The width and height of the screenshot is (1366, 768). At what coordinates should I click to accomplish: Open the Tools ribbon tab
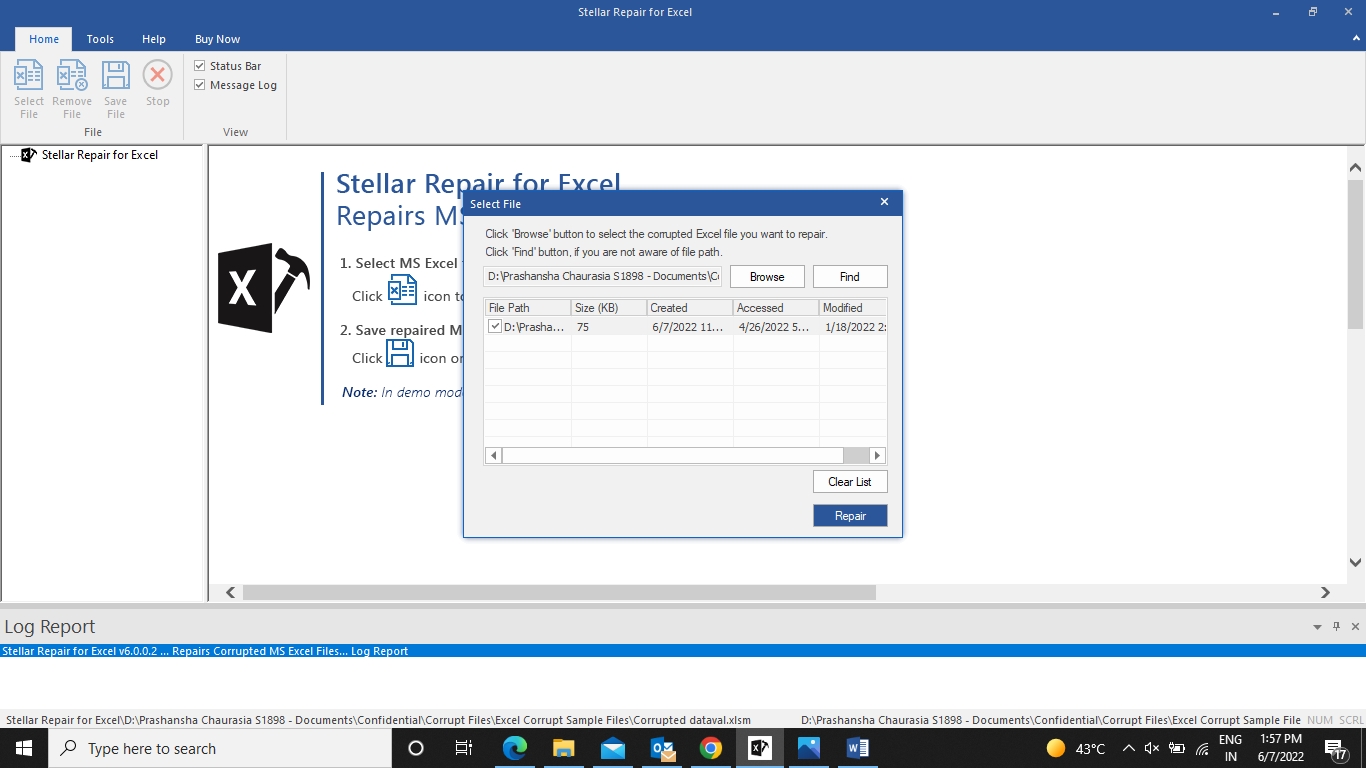[100, 39]
